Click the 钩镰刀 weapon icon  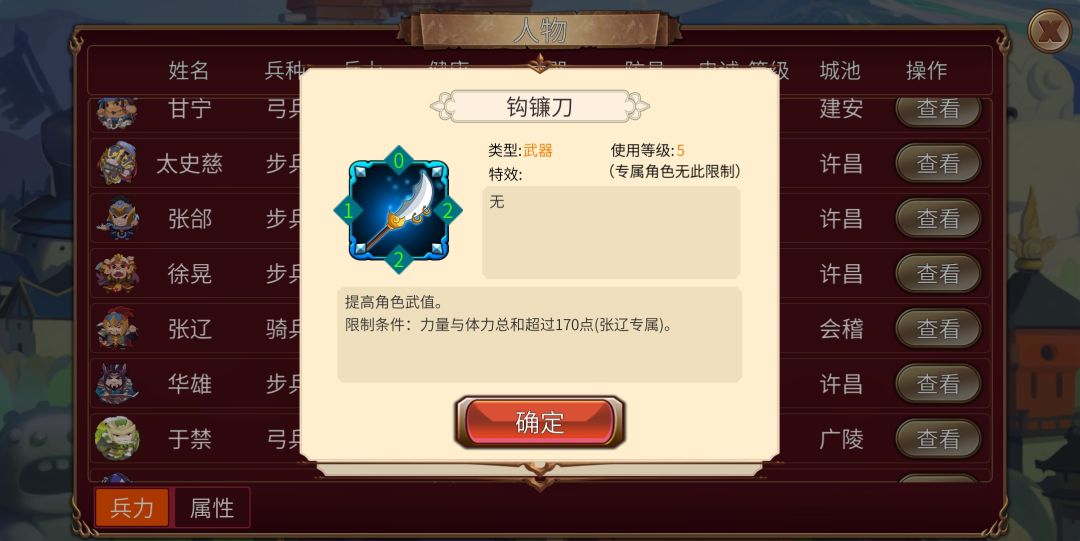[398, 210]
